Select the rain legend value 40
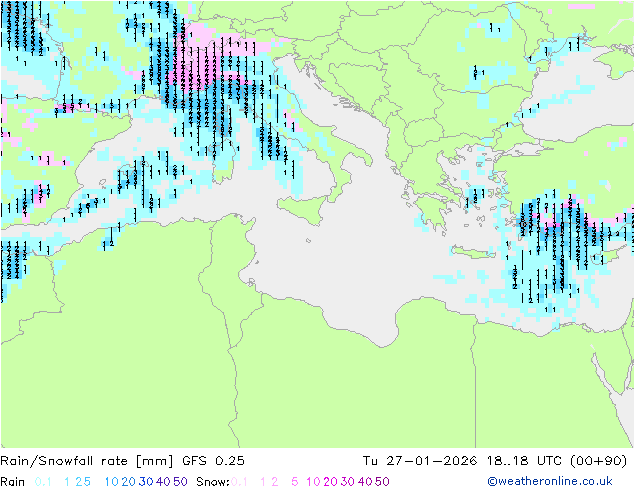The height and width of the screenshot is (490, 634). click(163, 482)
